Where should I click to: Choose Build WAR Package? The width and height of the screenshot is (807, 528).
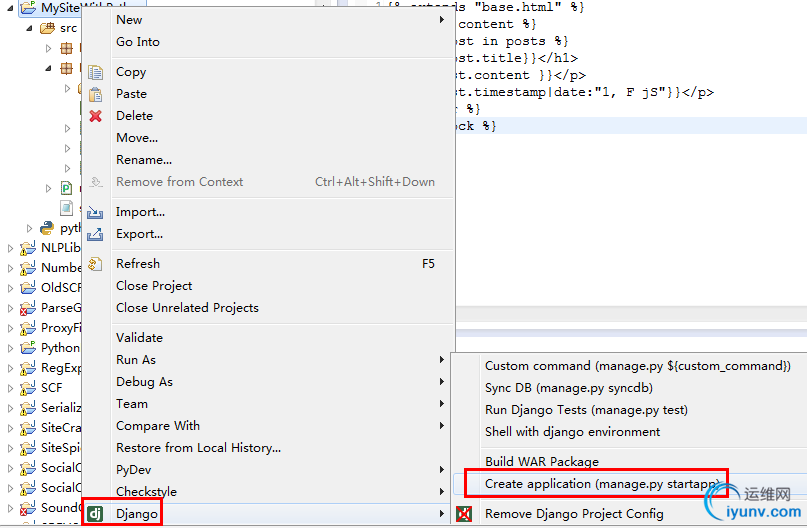542,462
